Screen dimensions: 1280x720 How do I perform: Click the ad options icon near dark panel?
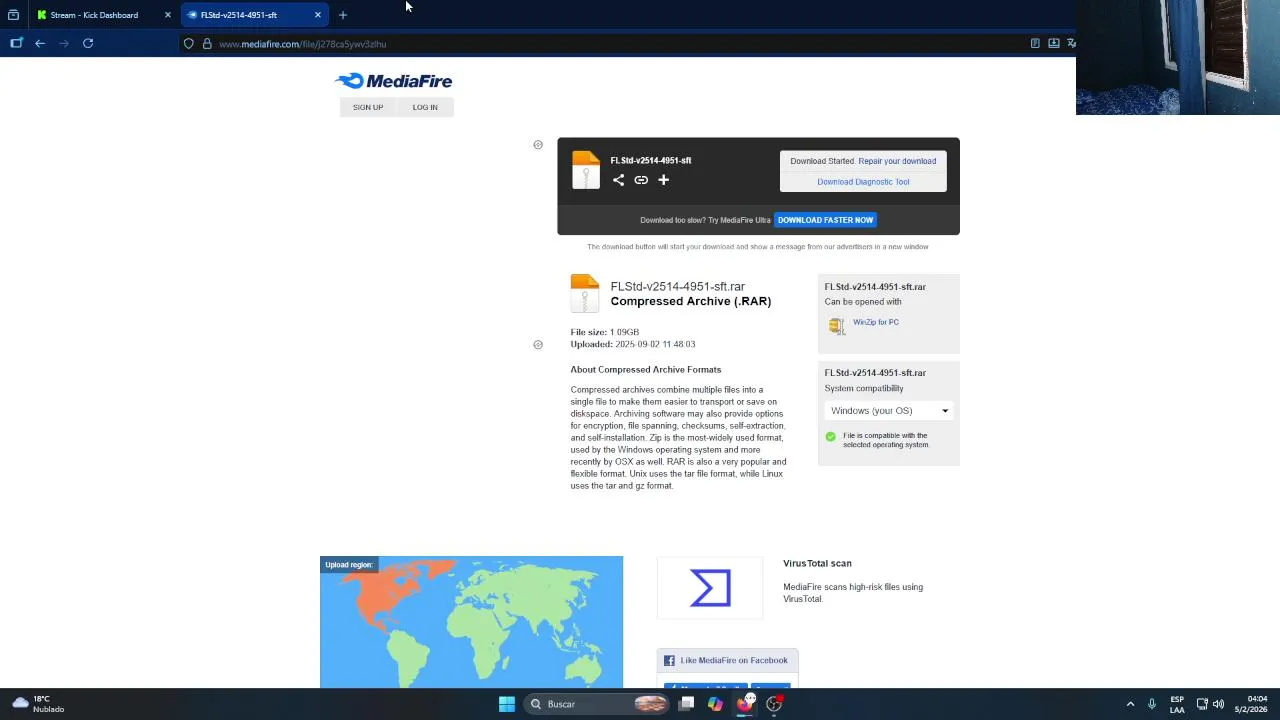[x=538, y=145]
